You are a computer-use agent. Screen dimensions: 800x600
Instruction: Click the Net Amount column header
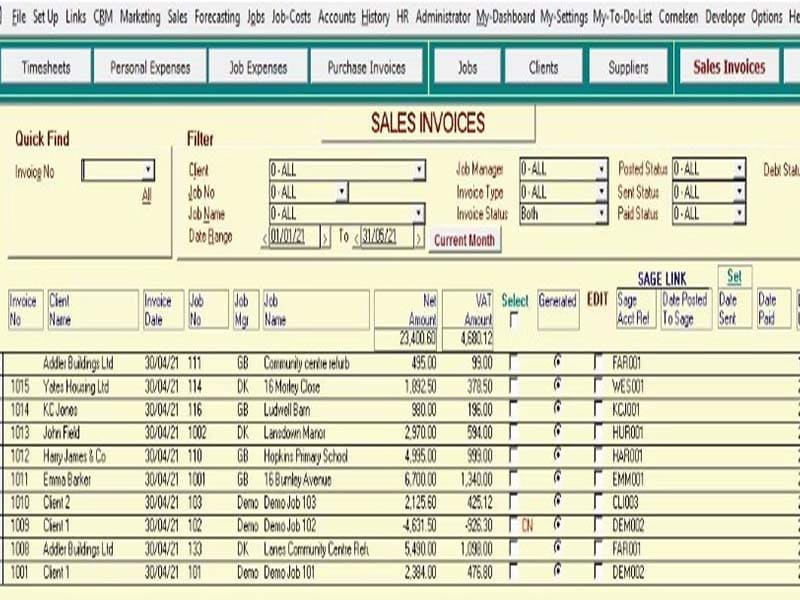pos(406,309)
